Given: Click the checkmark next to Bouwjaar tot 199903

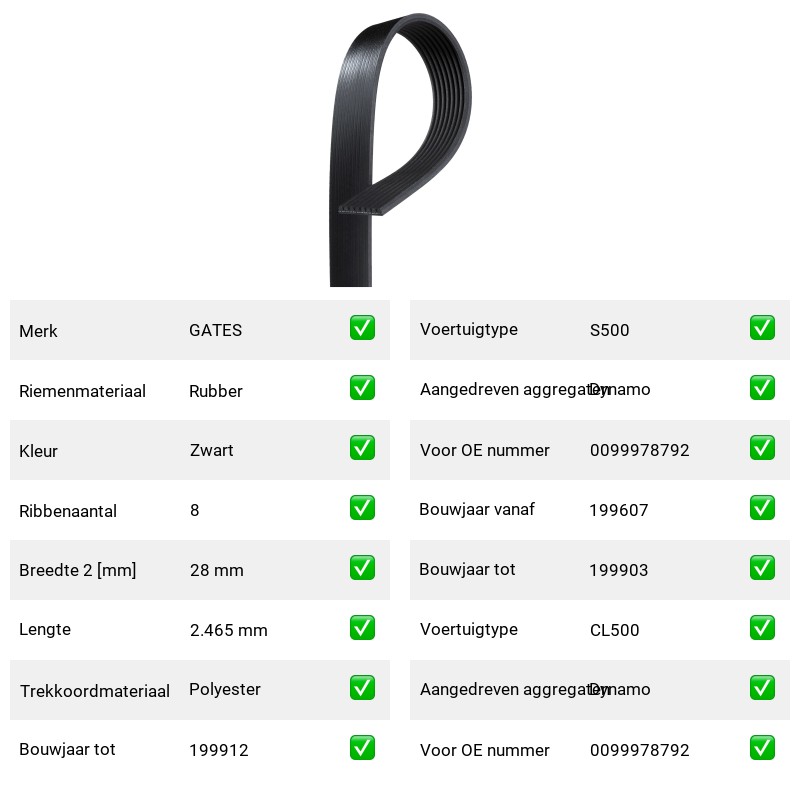Looking at the screenshot, I should point(762,568).
